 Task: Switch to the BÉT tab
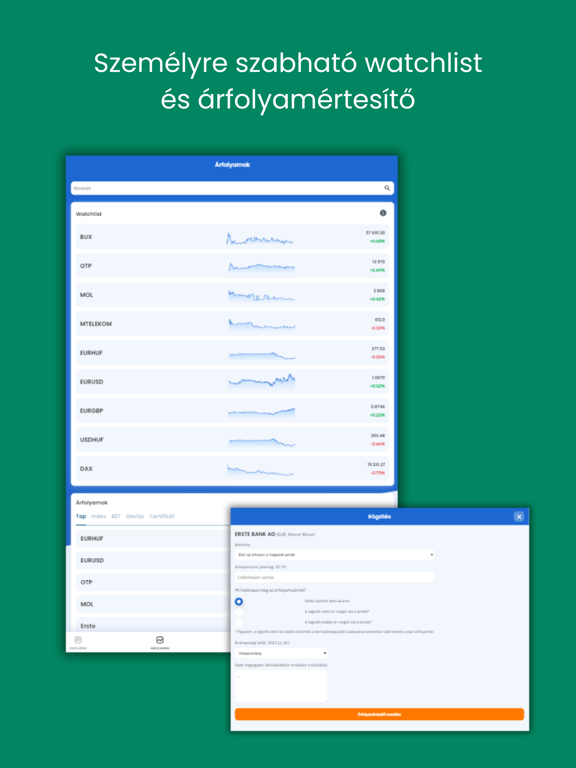tap(116, 516)
